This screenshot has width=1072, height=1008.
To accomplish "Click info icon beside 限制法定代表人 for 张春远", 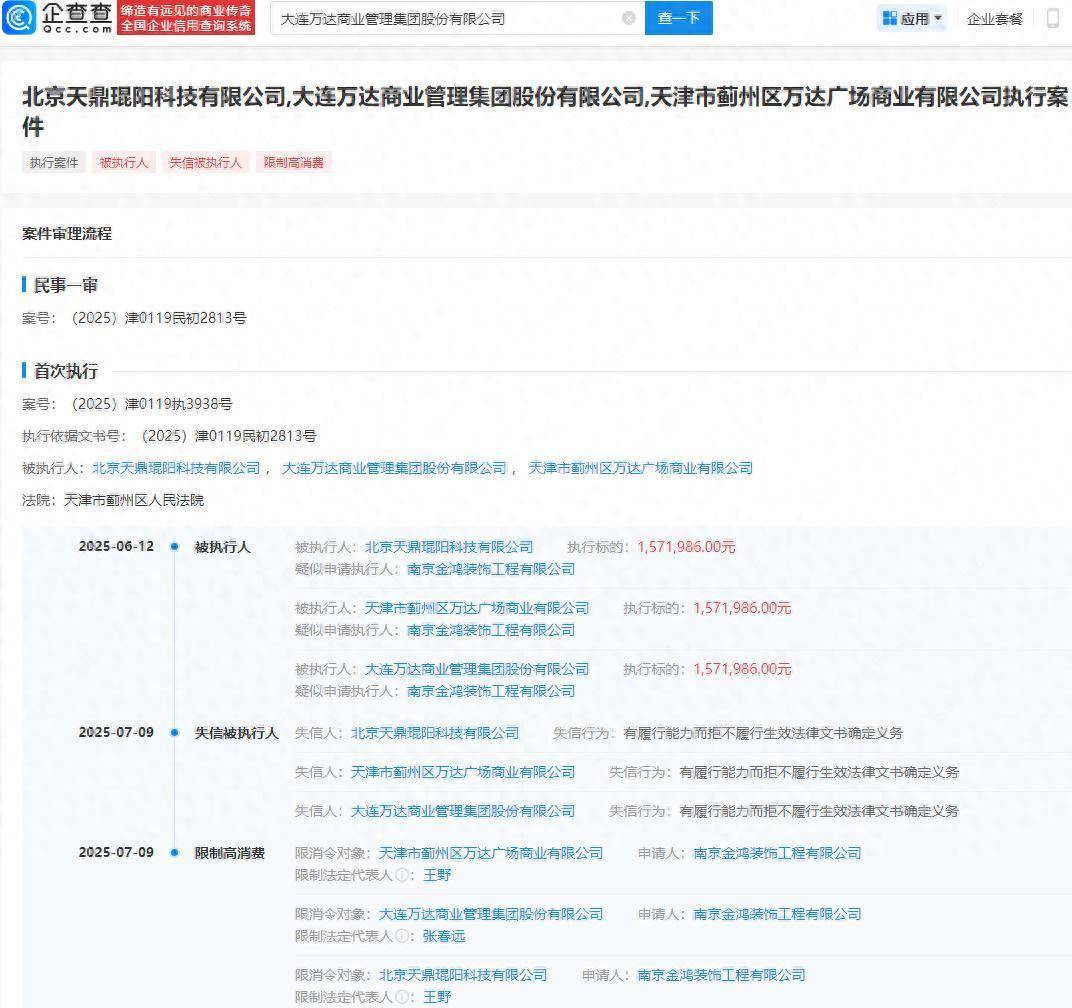I will click(x=403, y=936).
